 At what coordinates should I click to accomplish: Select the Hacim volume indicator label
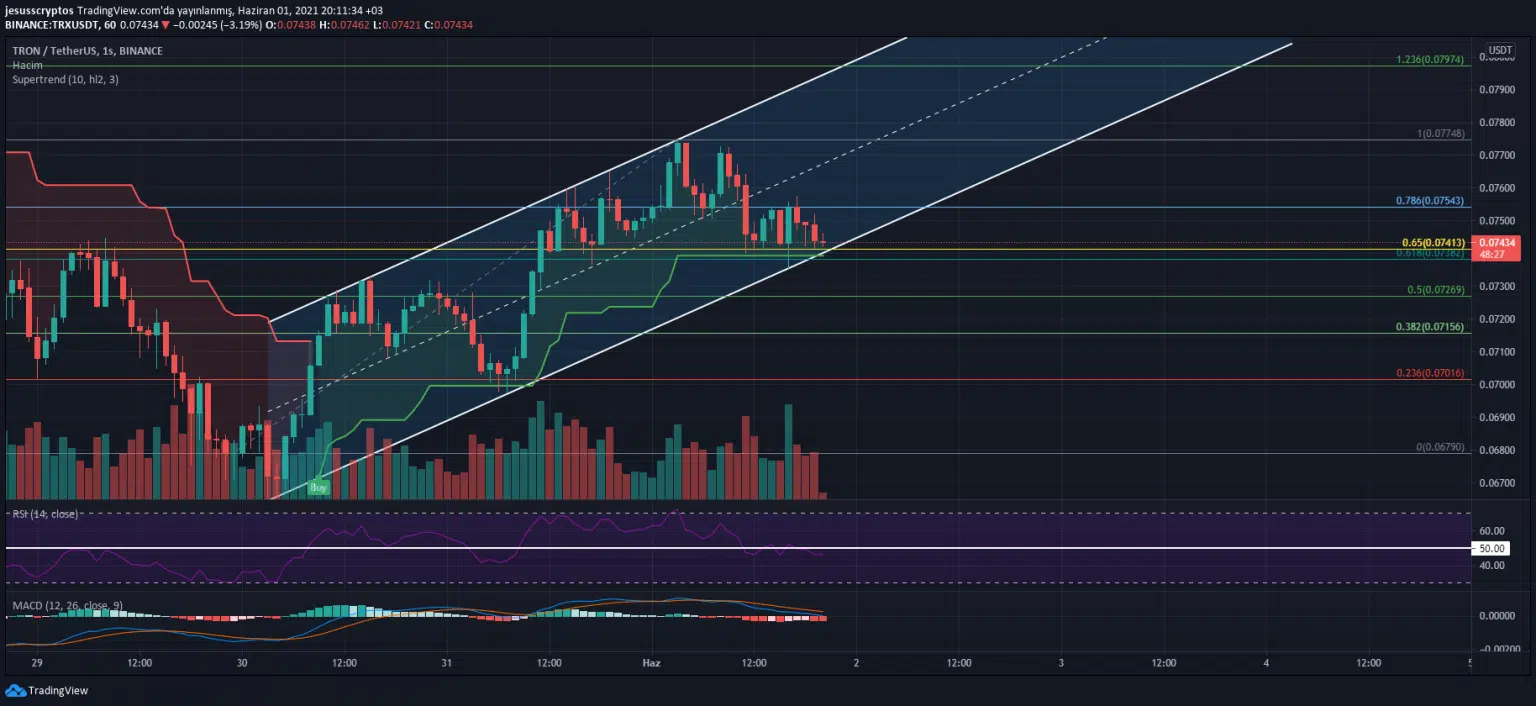27,65
